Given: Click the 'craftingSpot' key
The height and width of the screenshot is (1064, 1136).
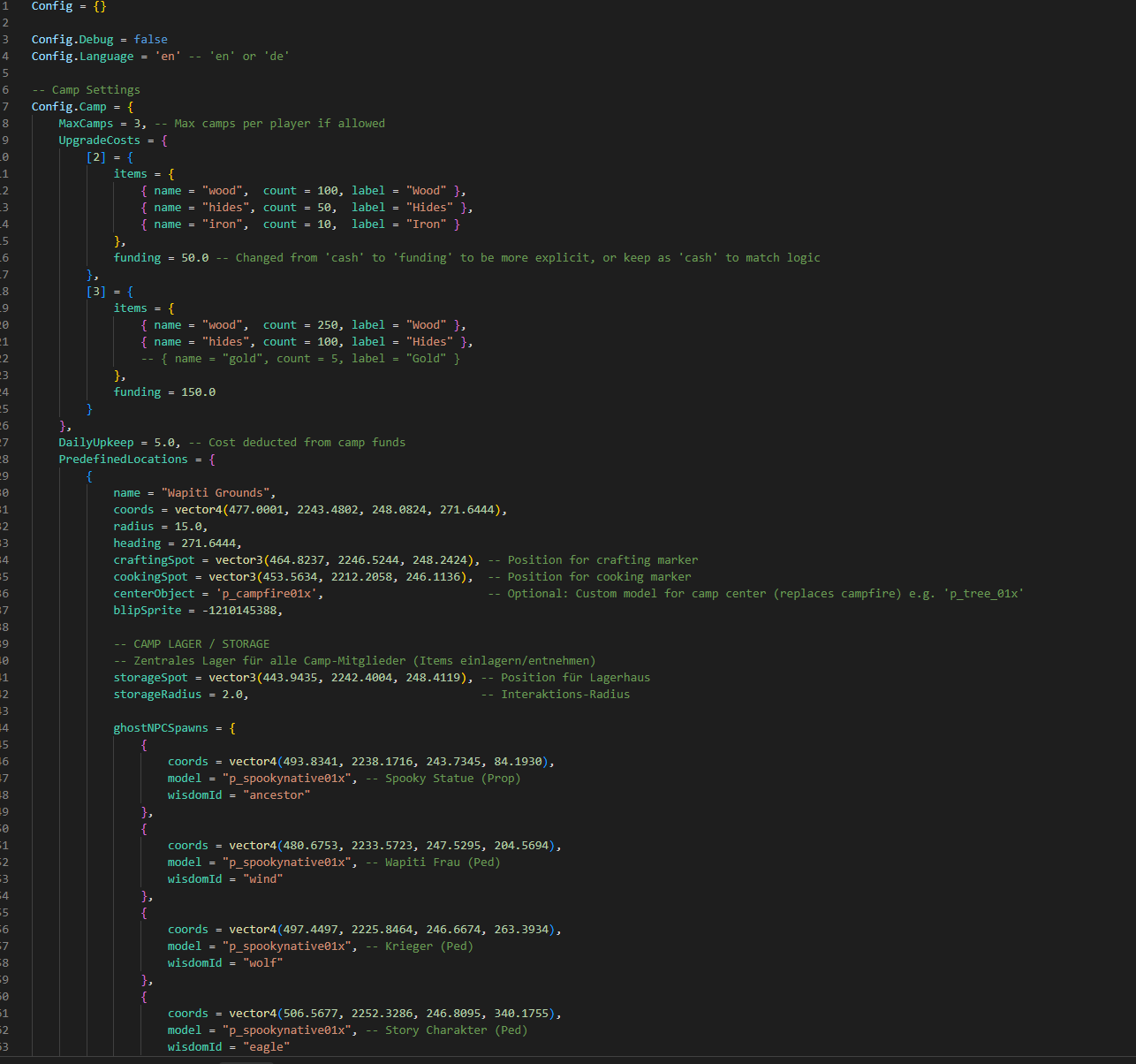Looking at the screenshot, I should tap(154, 560).
